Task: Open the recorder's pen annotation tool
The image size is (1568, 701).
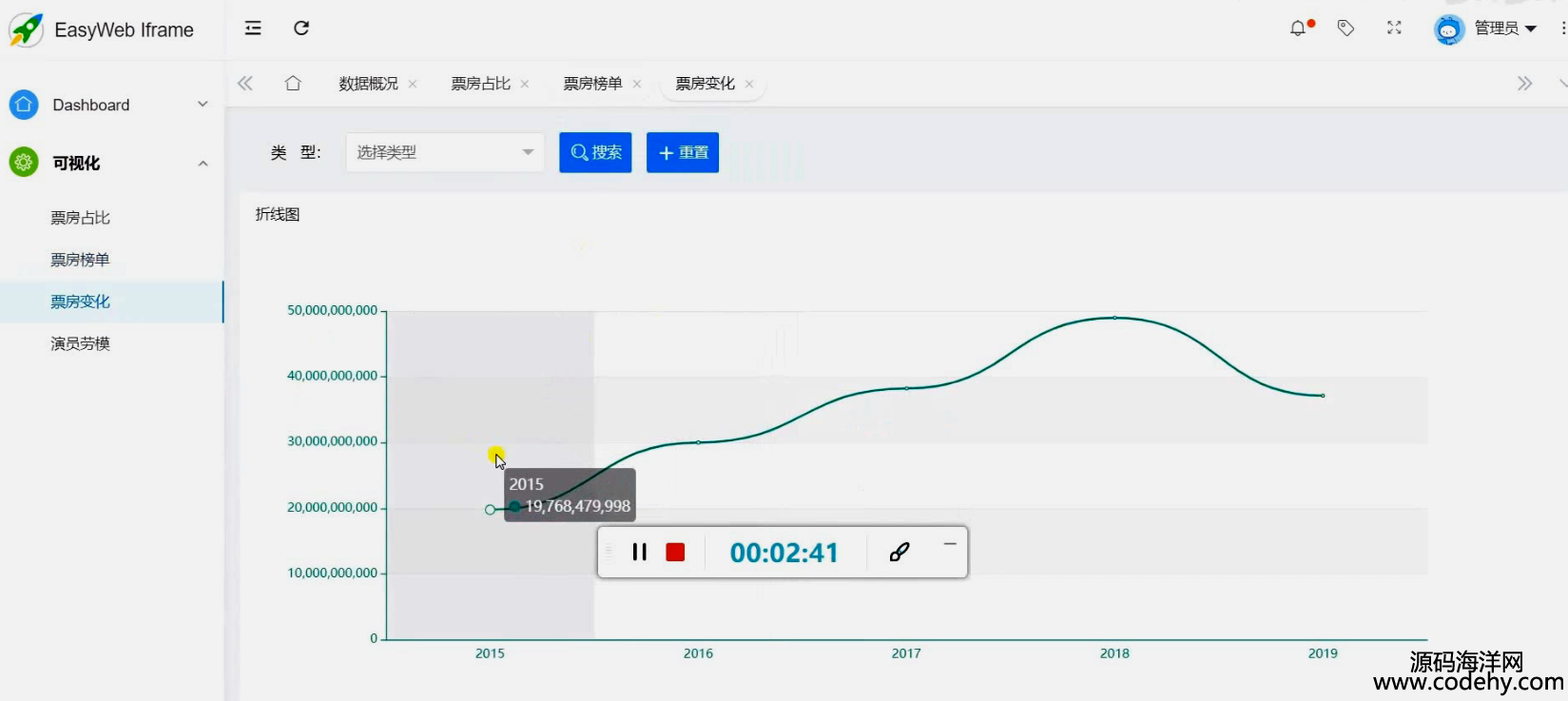Action: pyautogui.click(x=900, y=553)
